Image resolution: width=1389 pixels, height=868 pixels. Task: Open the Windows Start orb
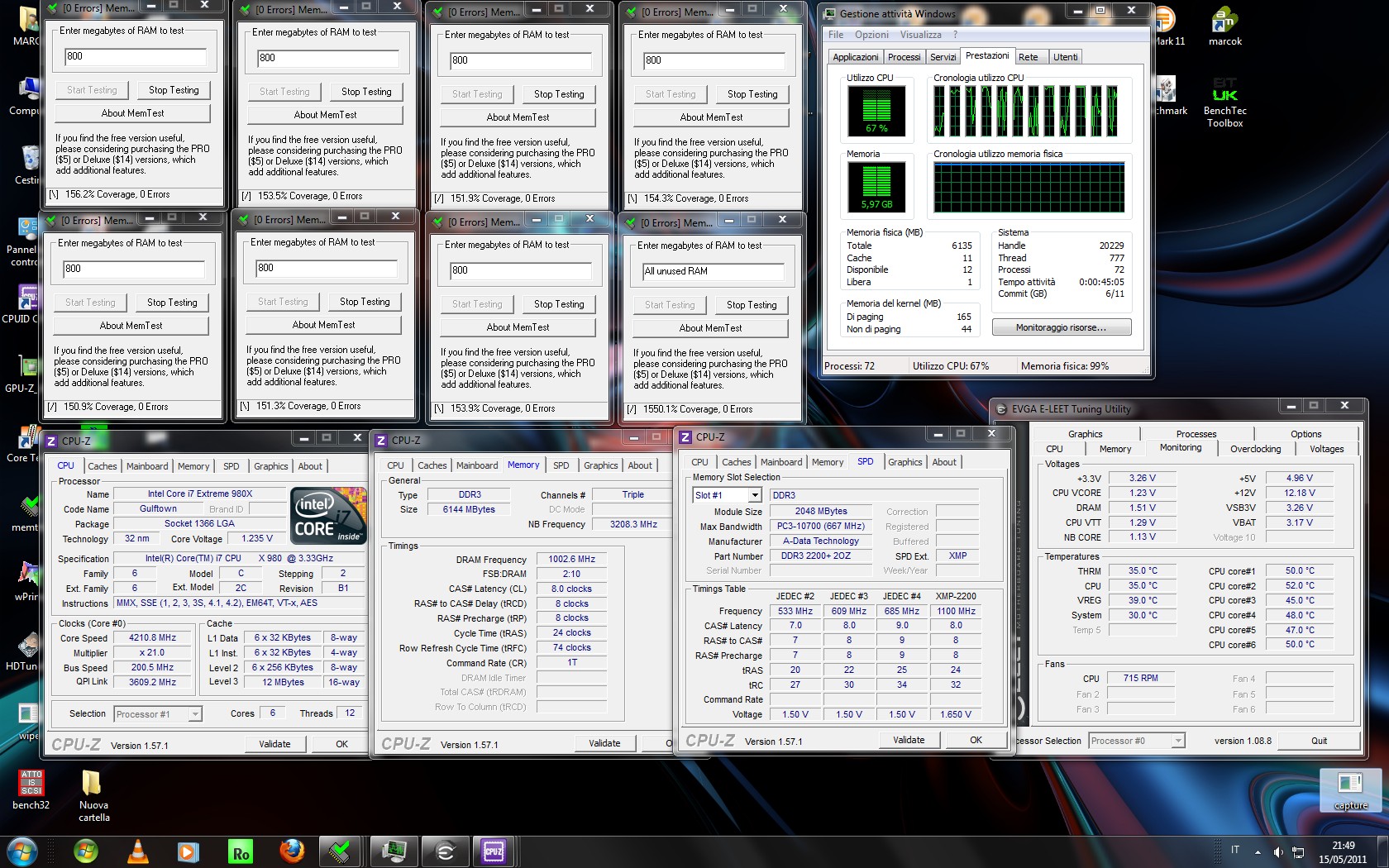pos(21,851)
